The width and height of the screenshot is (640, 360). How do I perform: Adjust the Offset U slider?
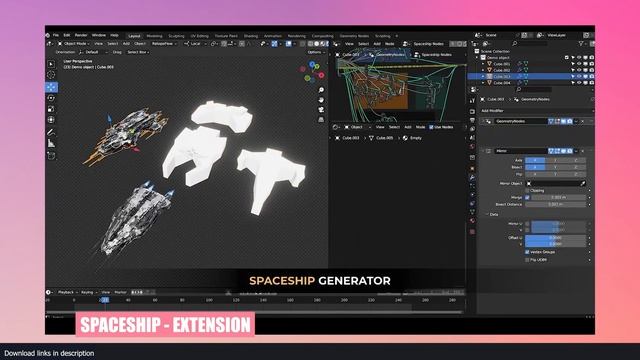click(555, 238)
